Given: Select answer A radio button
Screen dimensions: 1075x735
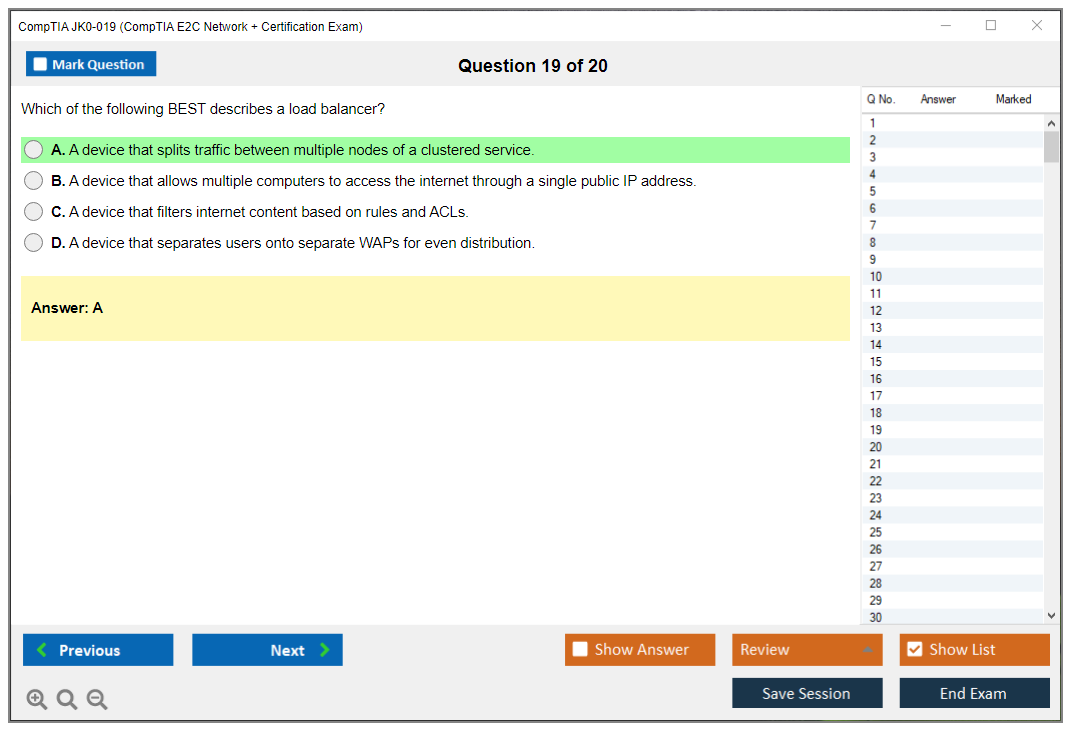Looking at the screenshot, I should pyautogui.click(x=34, y=150).
